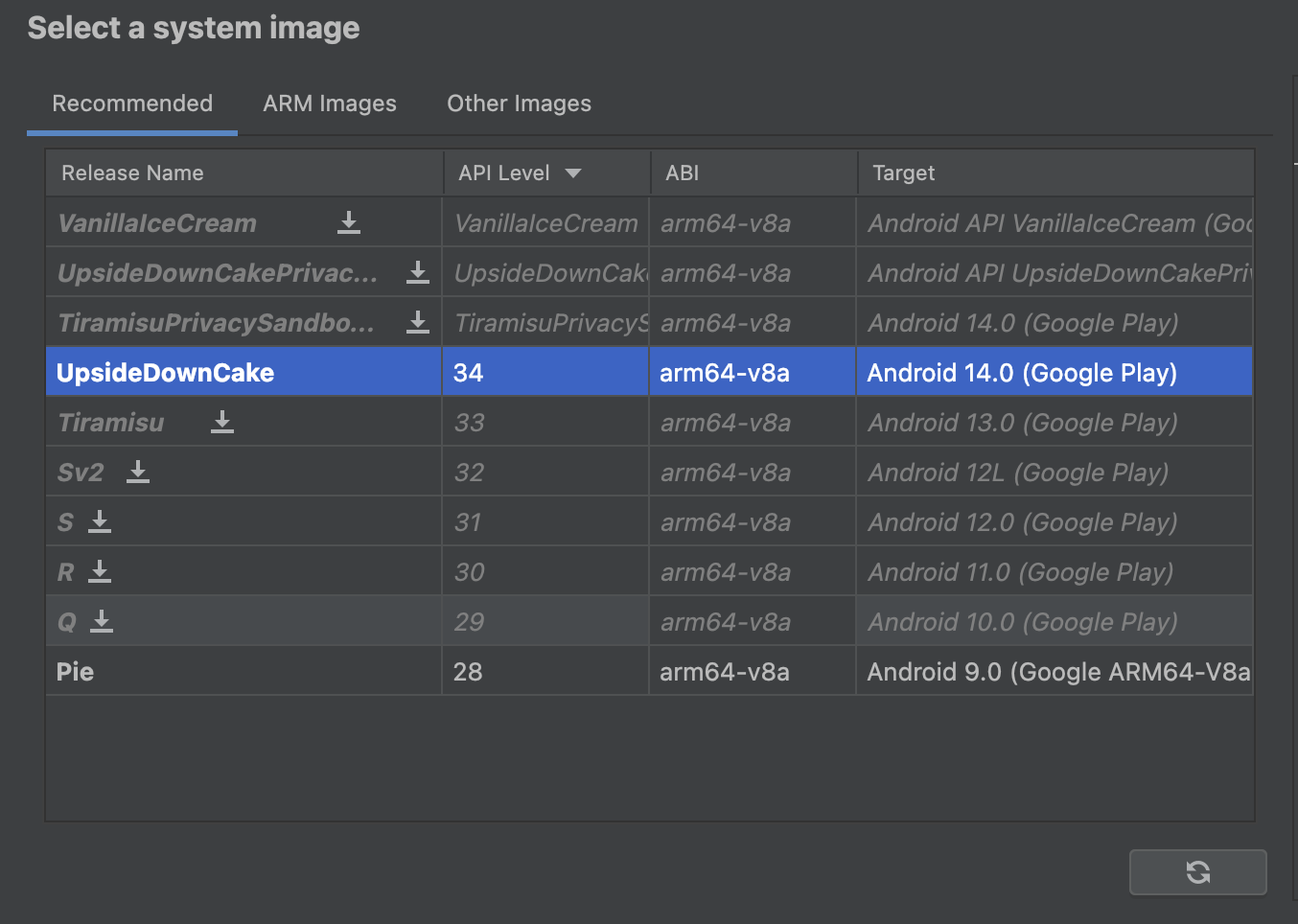Sort by API Level arrow

[573, 173]
